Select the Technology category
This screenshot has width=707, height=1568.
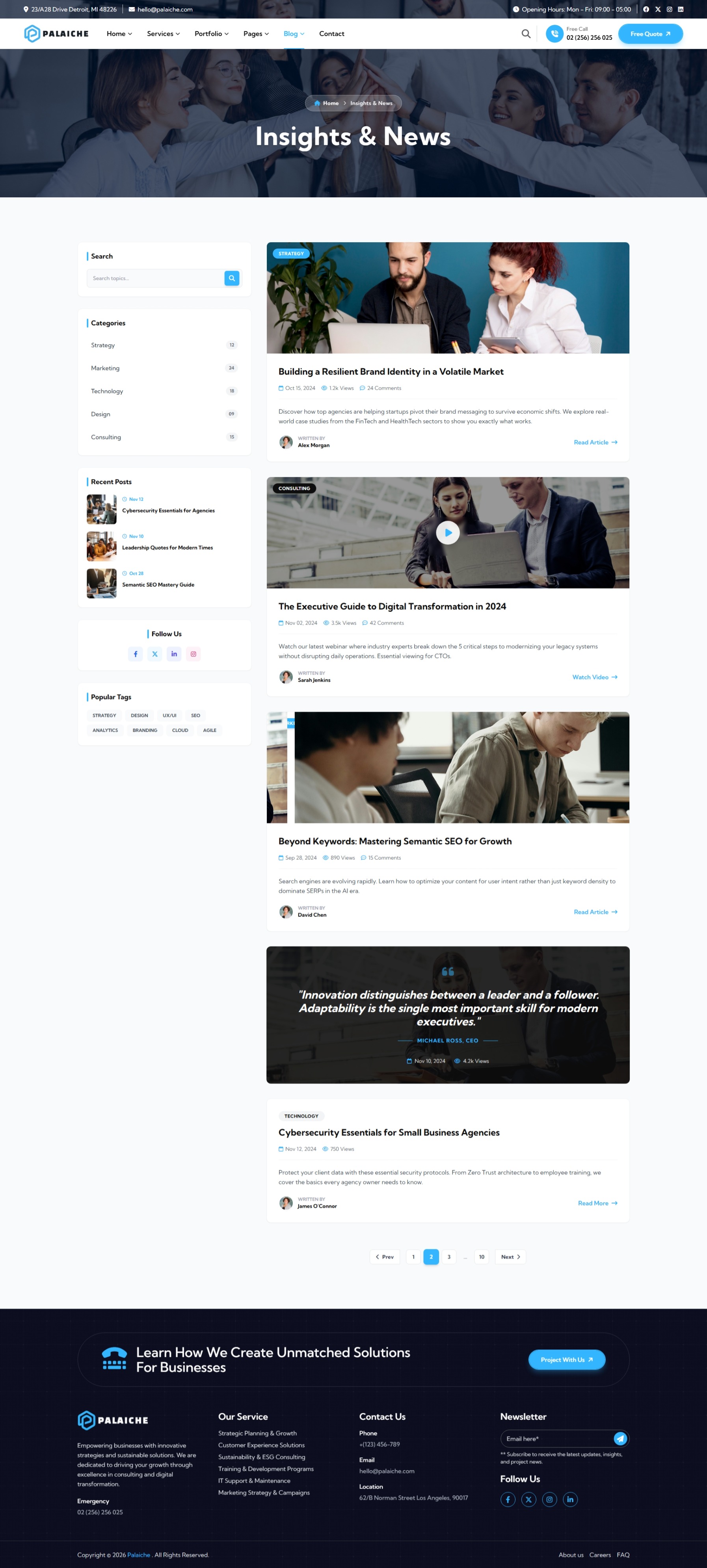[x=164, y=391]
